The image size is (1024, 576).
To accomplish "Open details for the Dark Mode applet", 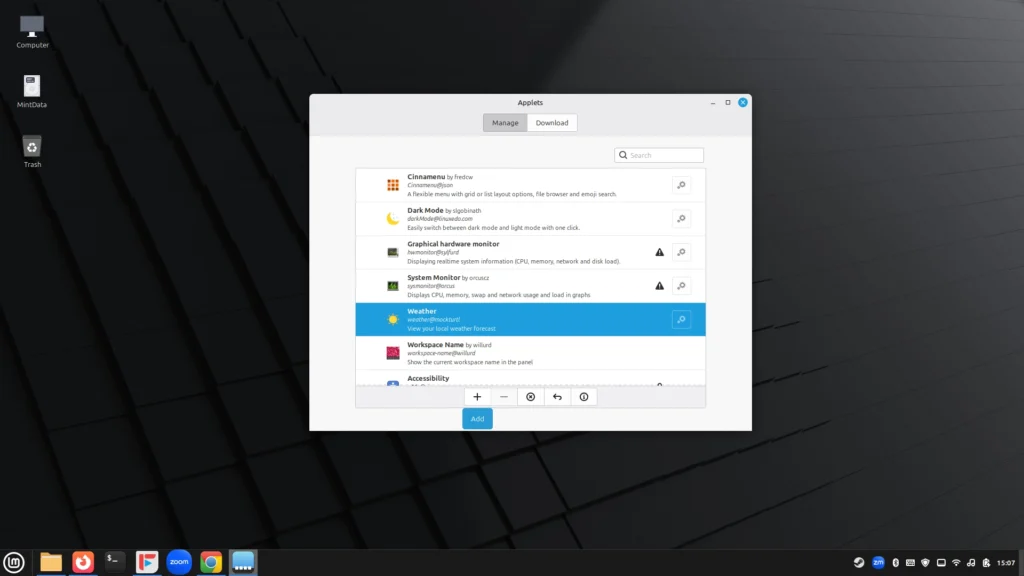I will [681, 218].
